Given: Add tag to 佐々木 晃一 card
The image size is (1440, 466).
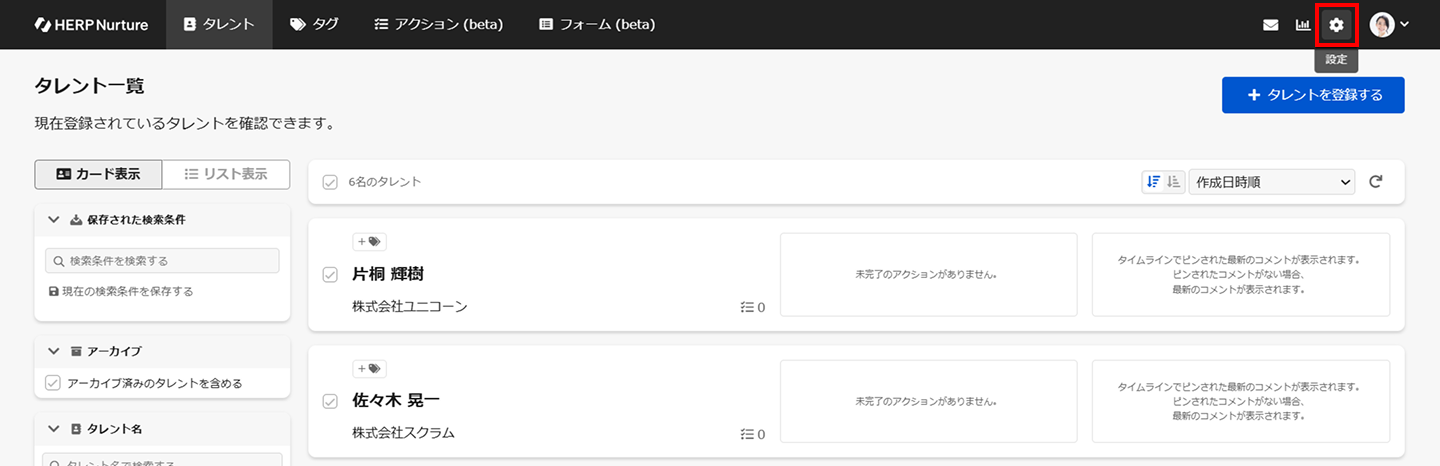Looking at the screenshot, I should [x=369, y=369].
